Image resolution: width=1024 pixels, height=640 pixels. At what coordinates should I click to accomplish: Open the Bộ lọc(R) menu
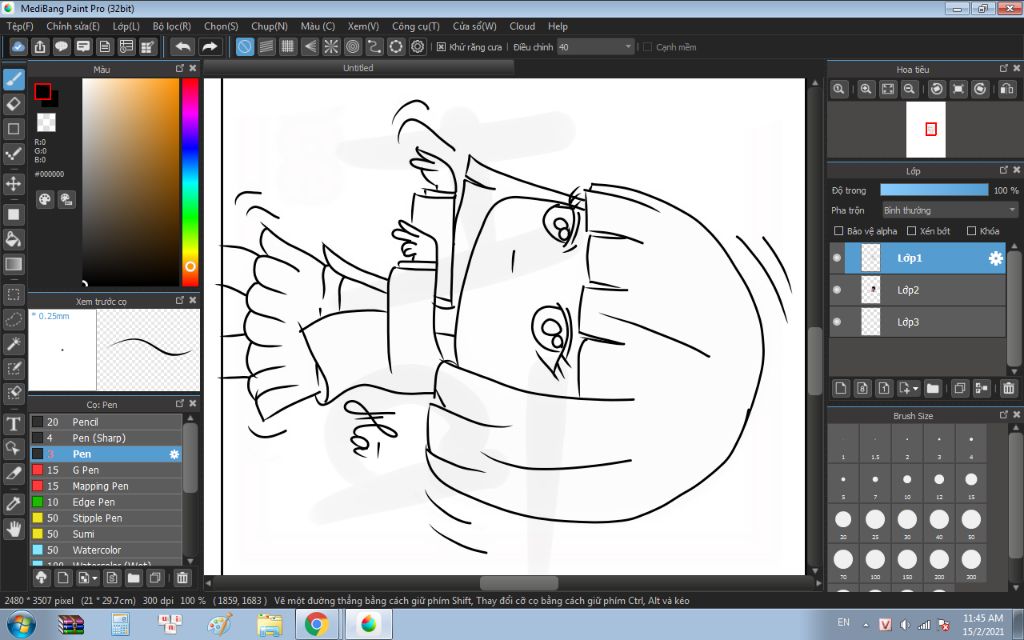pyautogui.click(x=172, y=26)
